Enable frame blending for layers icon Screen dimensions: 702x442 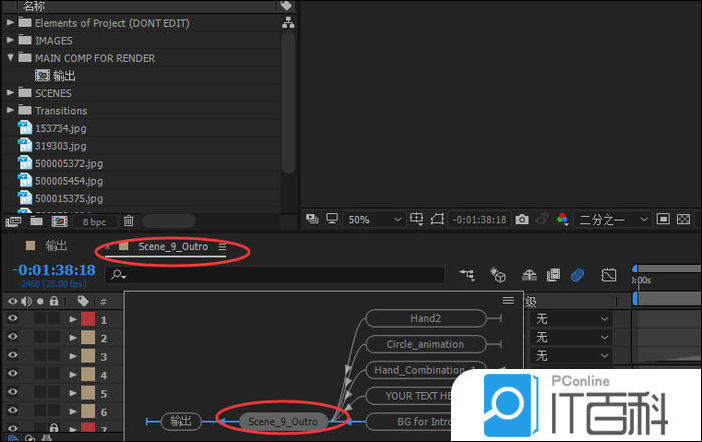(553, 275)
